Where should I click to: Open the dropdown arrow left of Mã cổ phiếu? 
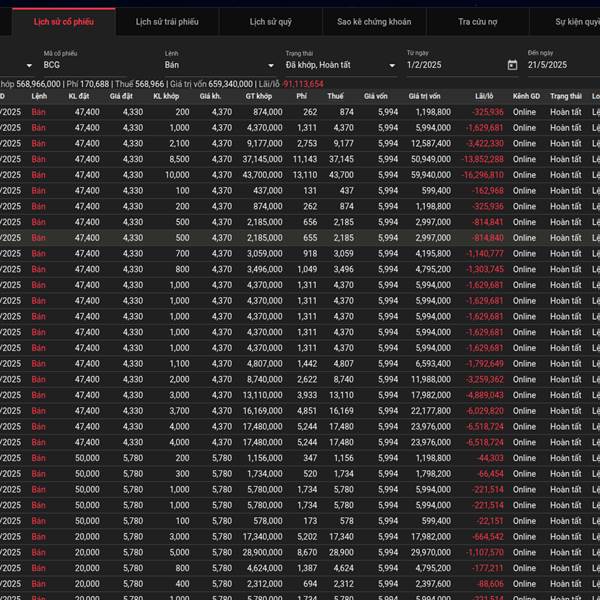coord(29,65)
